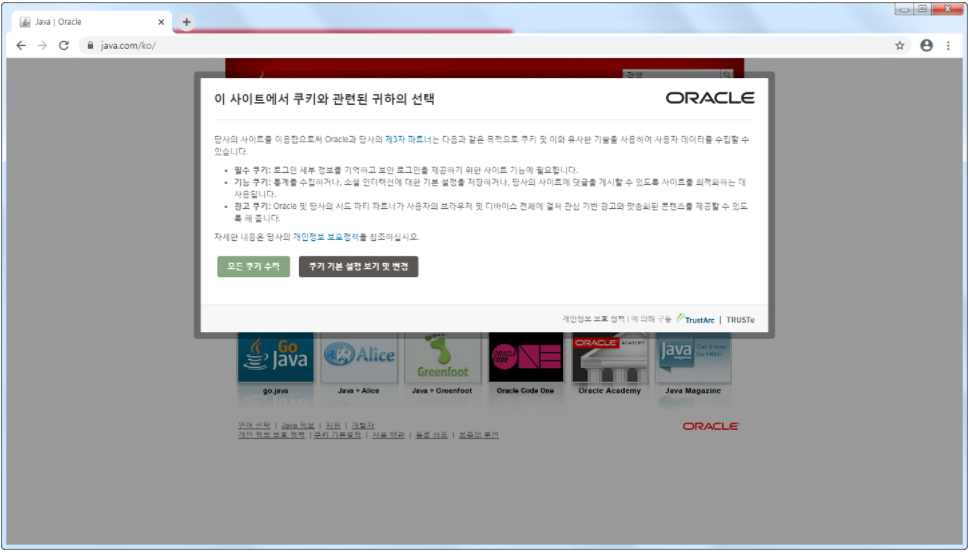This screenshot has height=552, width=968.
Task: Reload the page with the refresh icon
Action: (x=64, y=45)
